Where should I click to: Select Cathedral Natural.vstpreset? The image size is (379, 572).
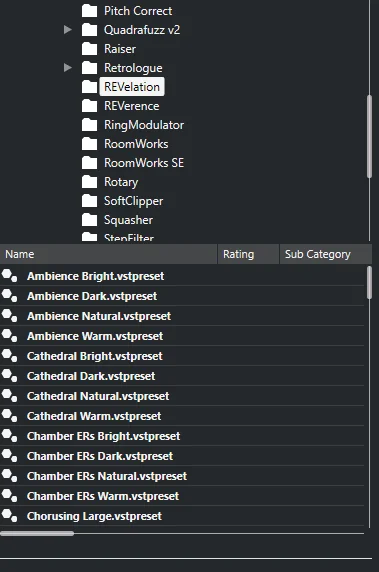click(x=98, y=397)
